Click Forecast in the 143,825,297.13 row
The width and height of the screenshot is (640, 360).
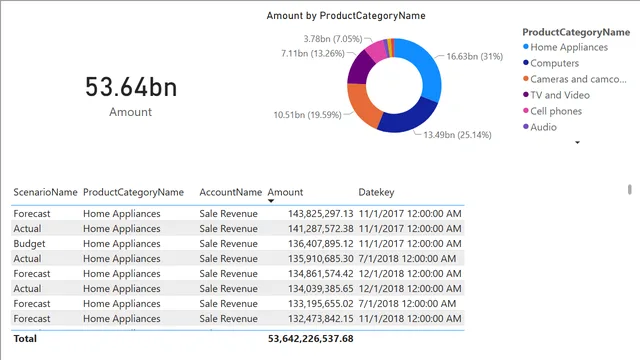32,213
